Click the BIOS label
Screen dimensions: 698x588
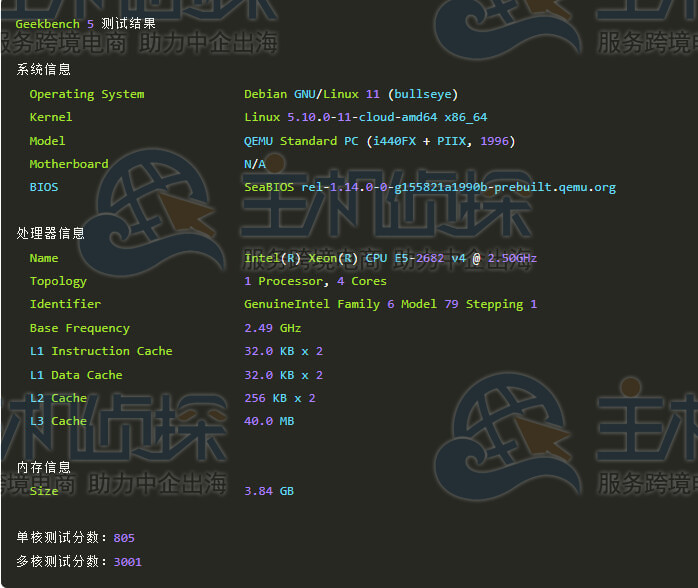(44, 187)
